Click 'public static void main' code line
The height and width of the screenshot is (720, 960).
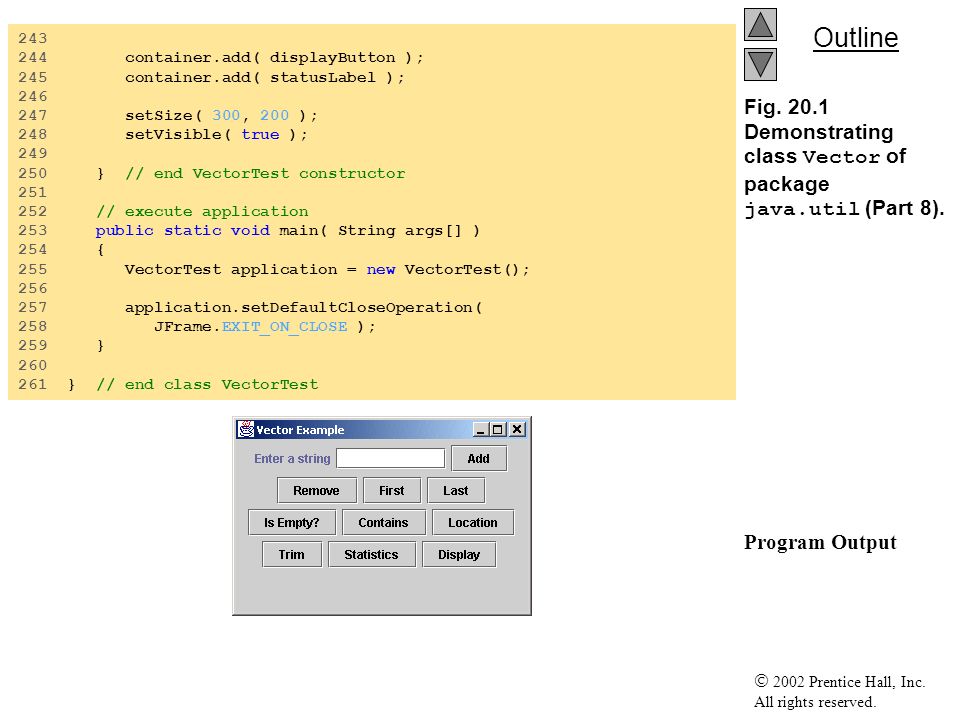[x=288, y=231]
